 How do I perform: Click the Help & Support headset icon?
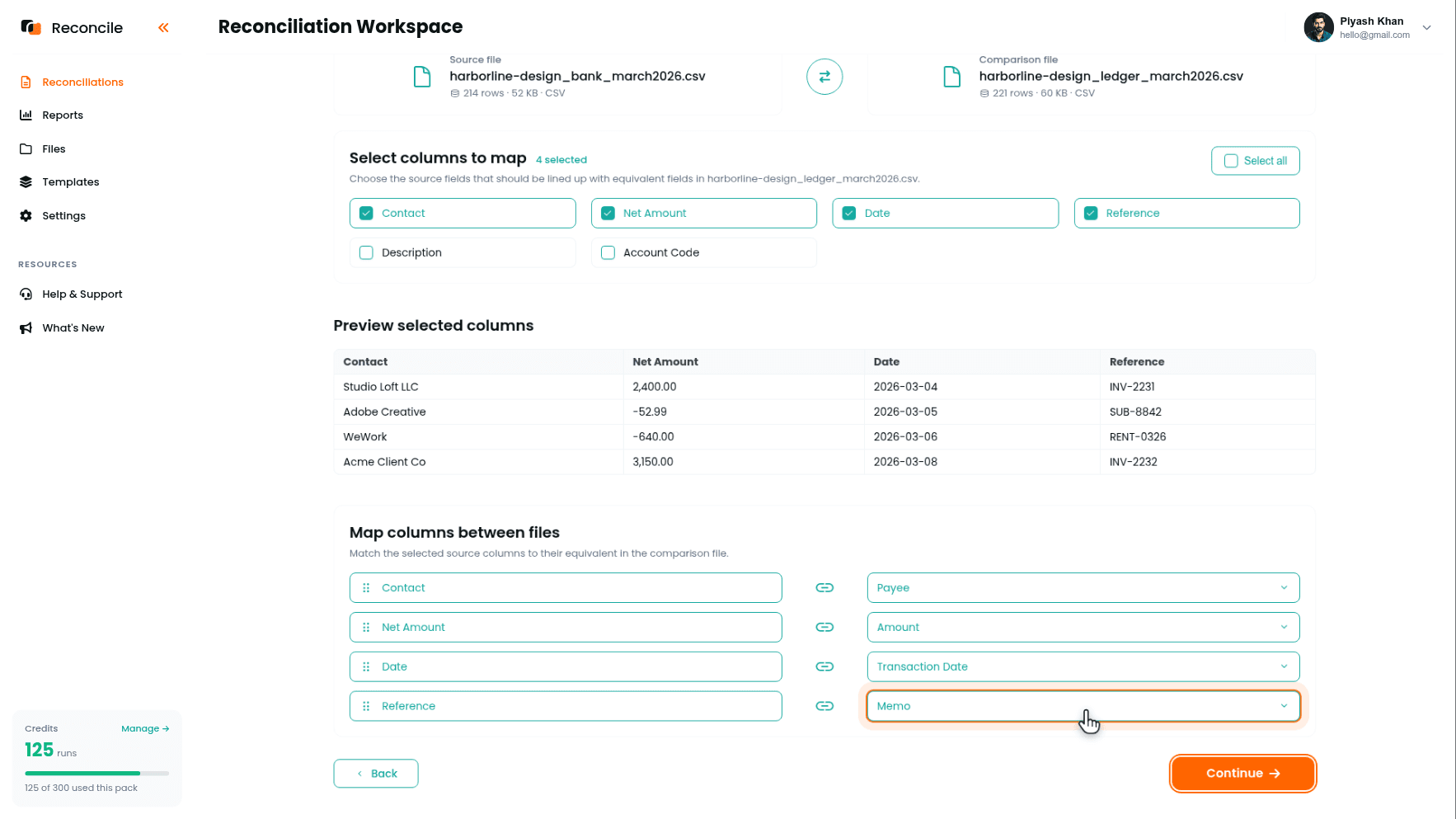(x=26, y=294)
